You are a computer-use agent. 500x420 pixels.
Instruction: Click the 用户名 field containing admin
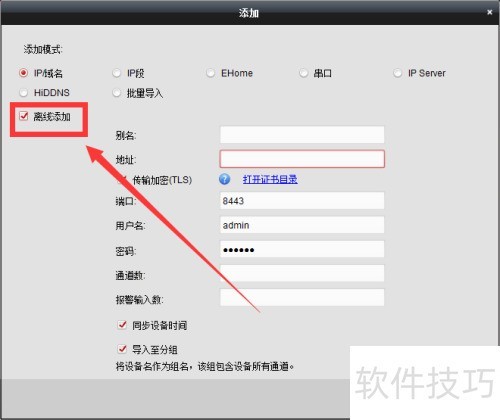[x=302, y=225]
